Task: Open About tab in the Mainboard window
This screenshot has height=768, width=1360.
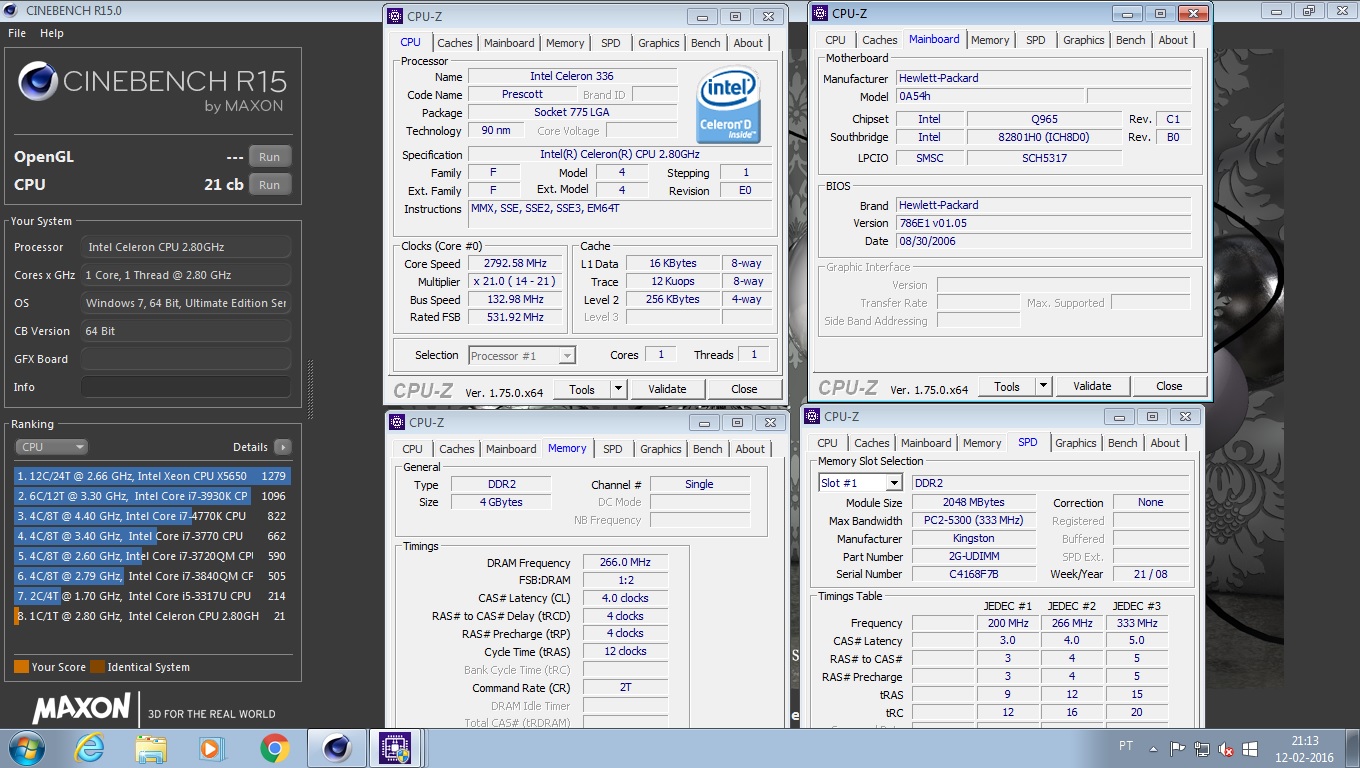Action: [1173, 40]
